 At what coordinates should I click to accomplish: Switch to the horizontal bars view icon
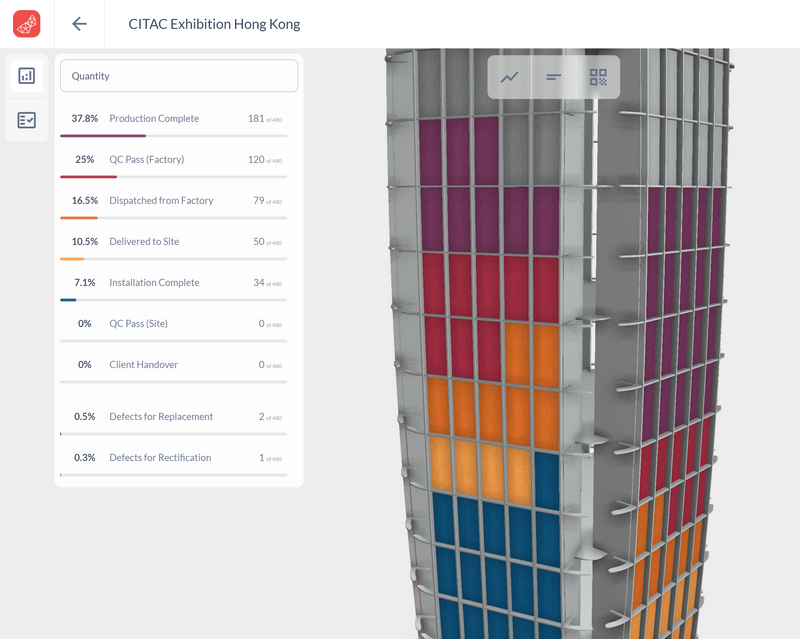coord(554,77)
